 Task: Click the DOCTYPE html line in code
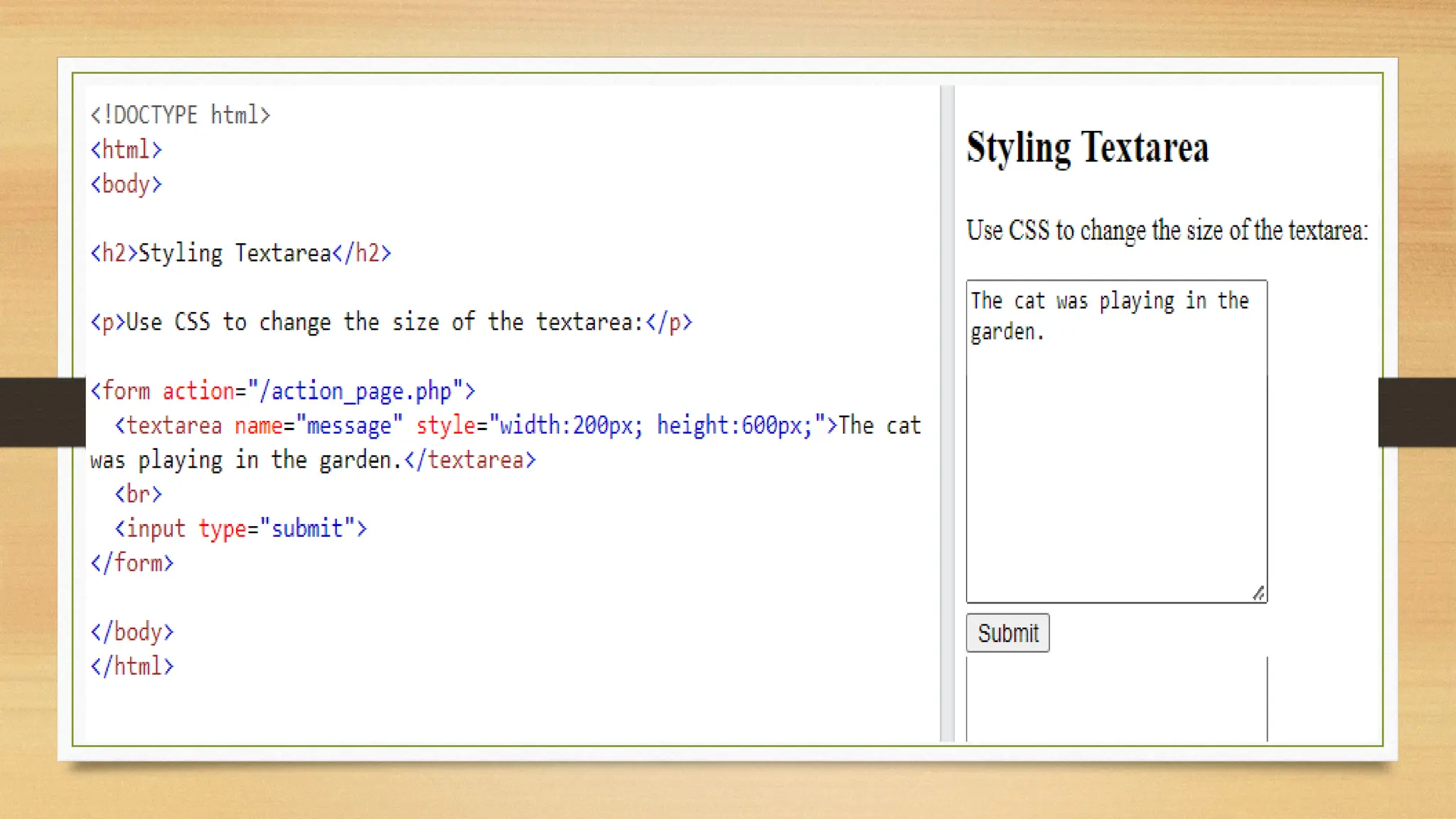[180, 115]
